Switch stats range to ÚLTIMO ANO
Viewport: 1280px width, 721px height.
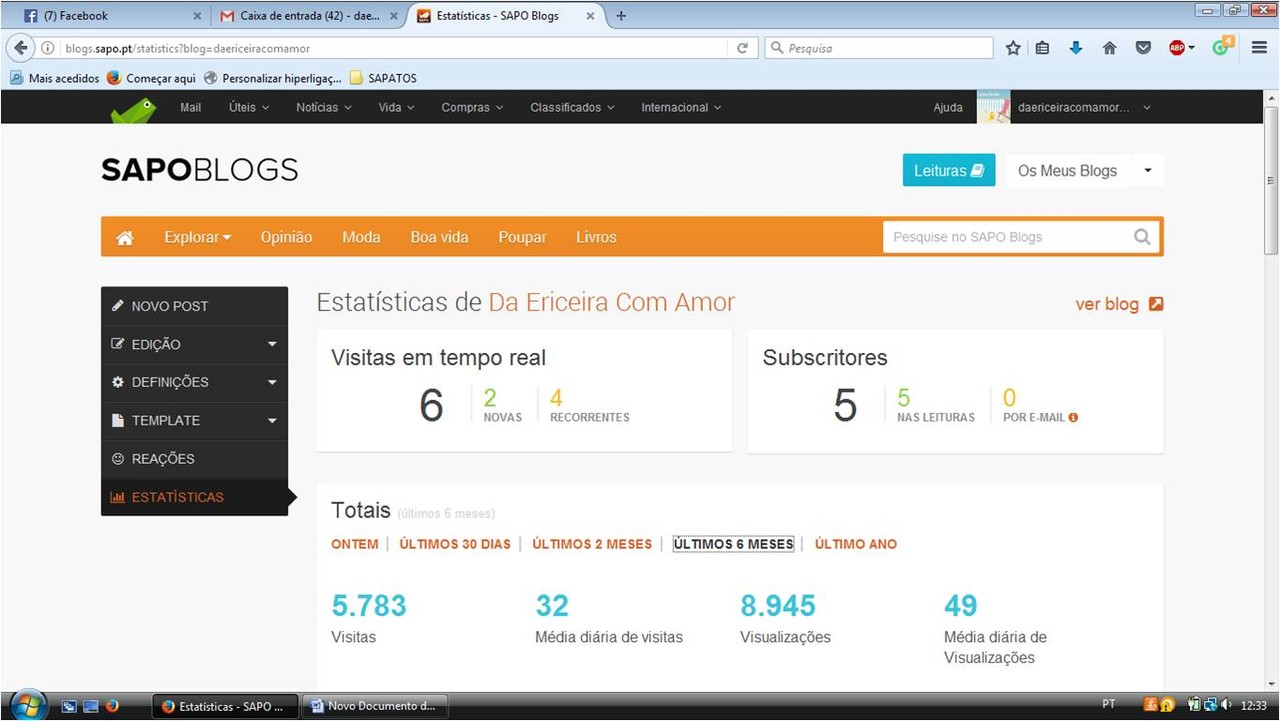pos(855,544)
